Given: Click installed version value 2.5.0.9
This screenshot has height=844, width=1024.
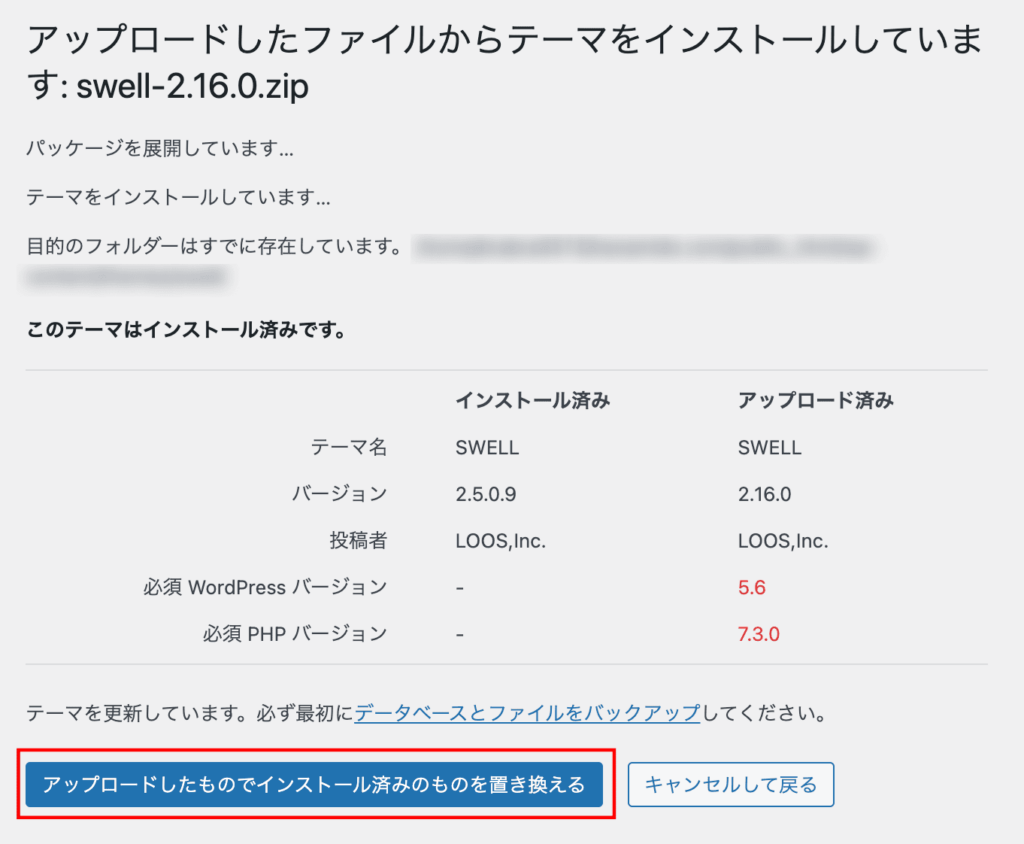Looking at the screenshot, I should point(486,494).
